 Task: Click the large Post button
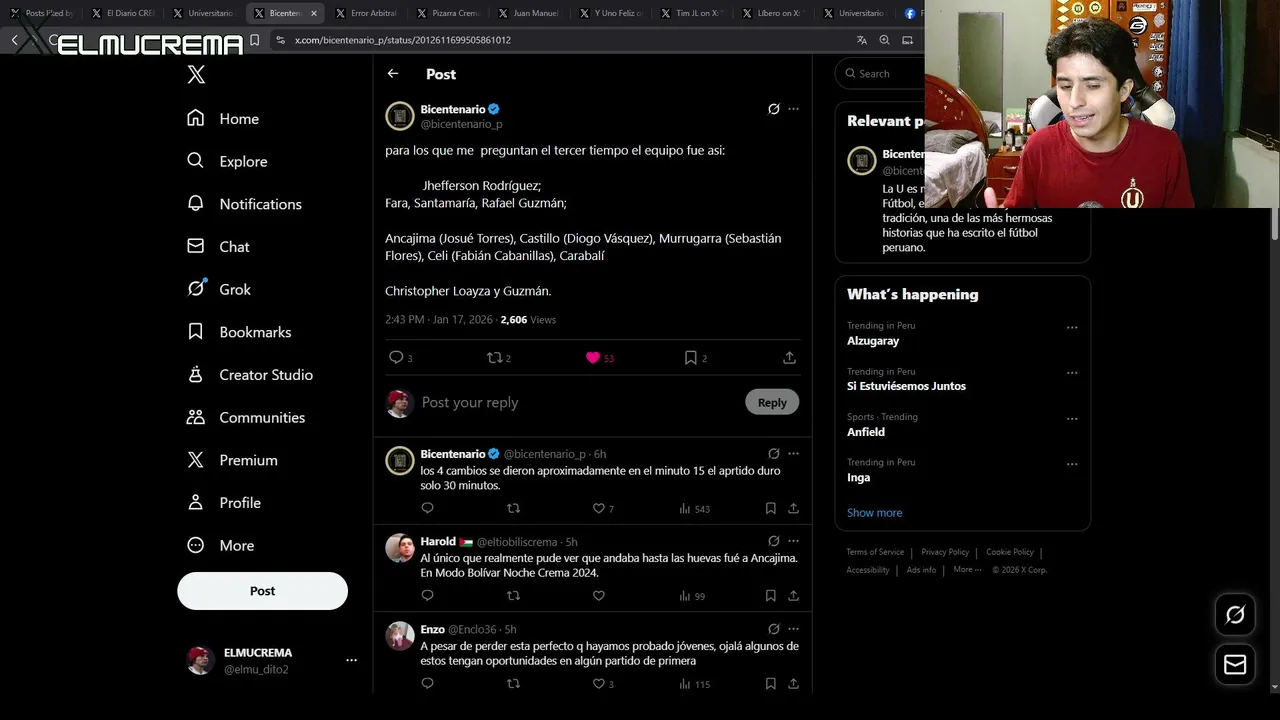click(x=262, y=591)
